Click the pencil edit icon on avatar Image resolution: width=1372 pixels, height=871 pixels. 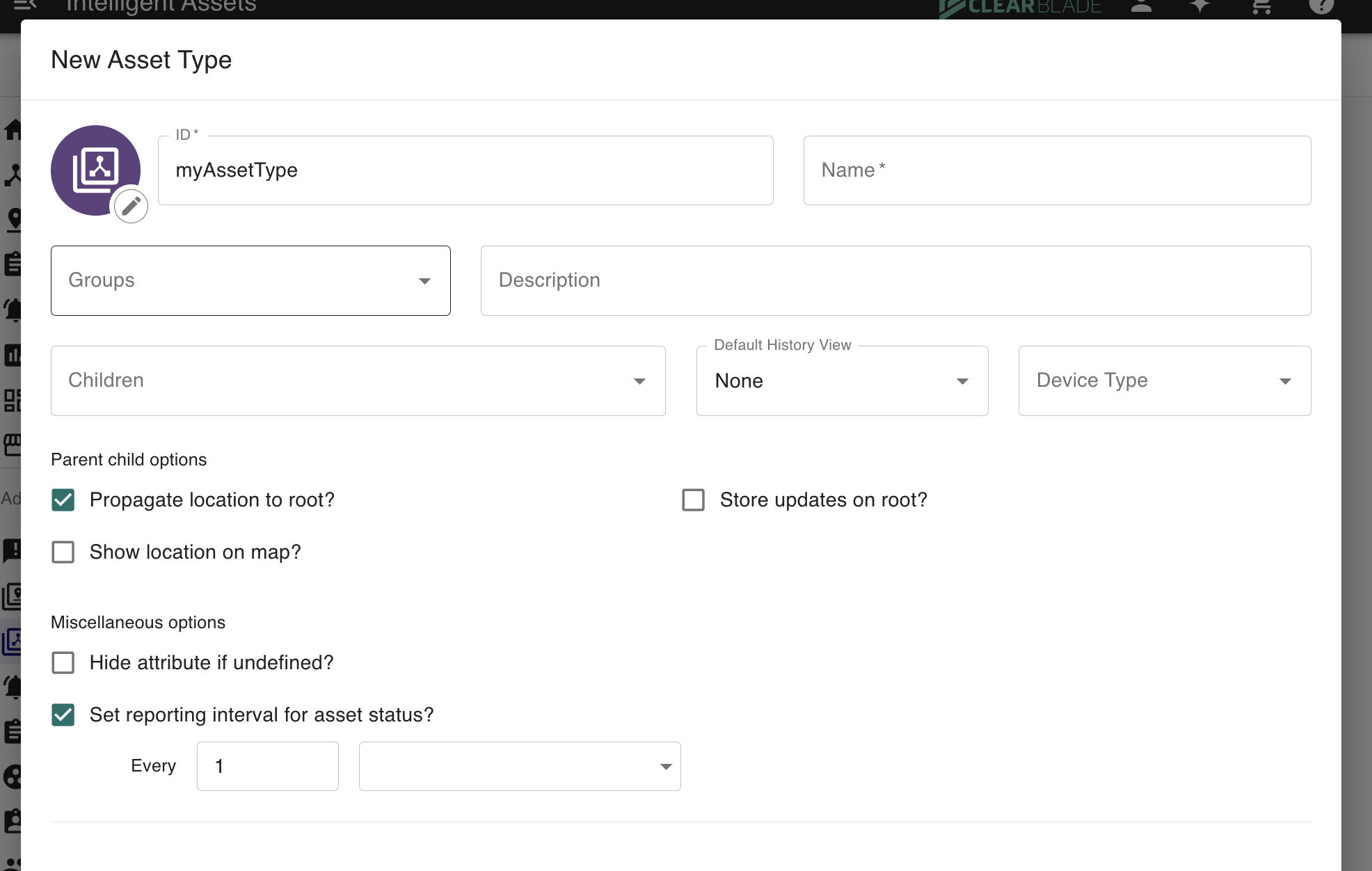131,206
